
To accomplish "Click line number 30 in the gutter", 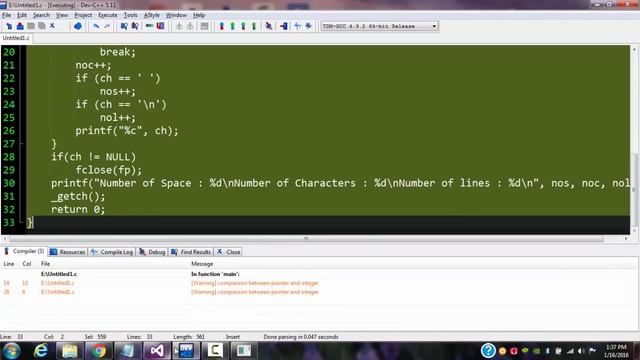I will coord(9,183).
